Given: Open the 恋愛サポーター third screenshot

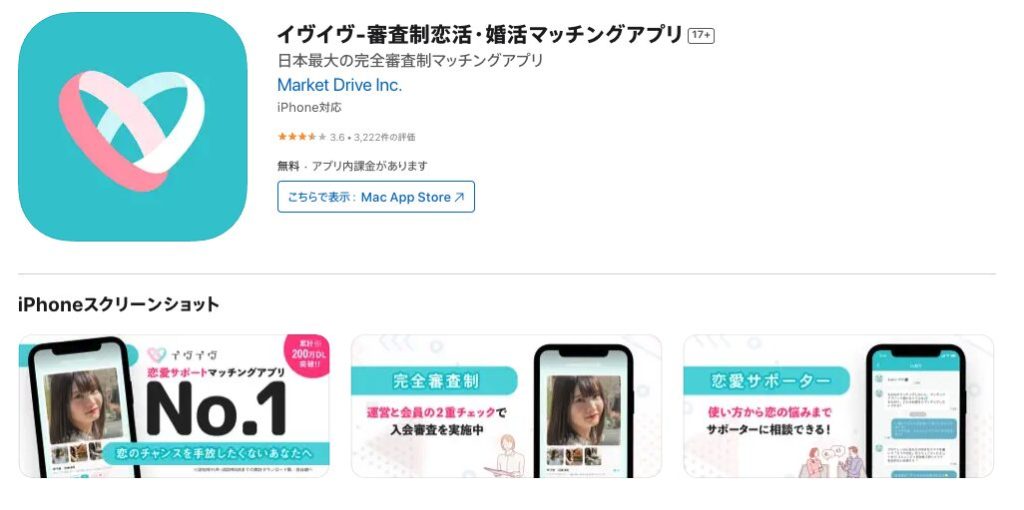Looking at the screenshot, I should pos(839,406).
